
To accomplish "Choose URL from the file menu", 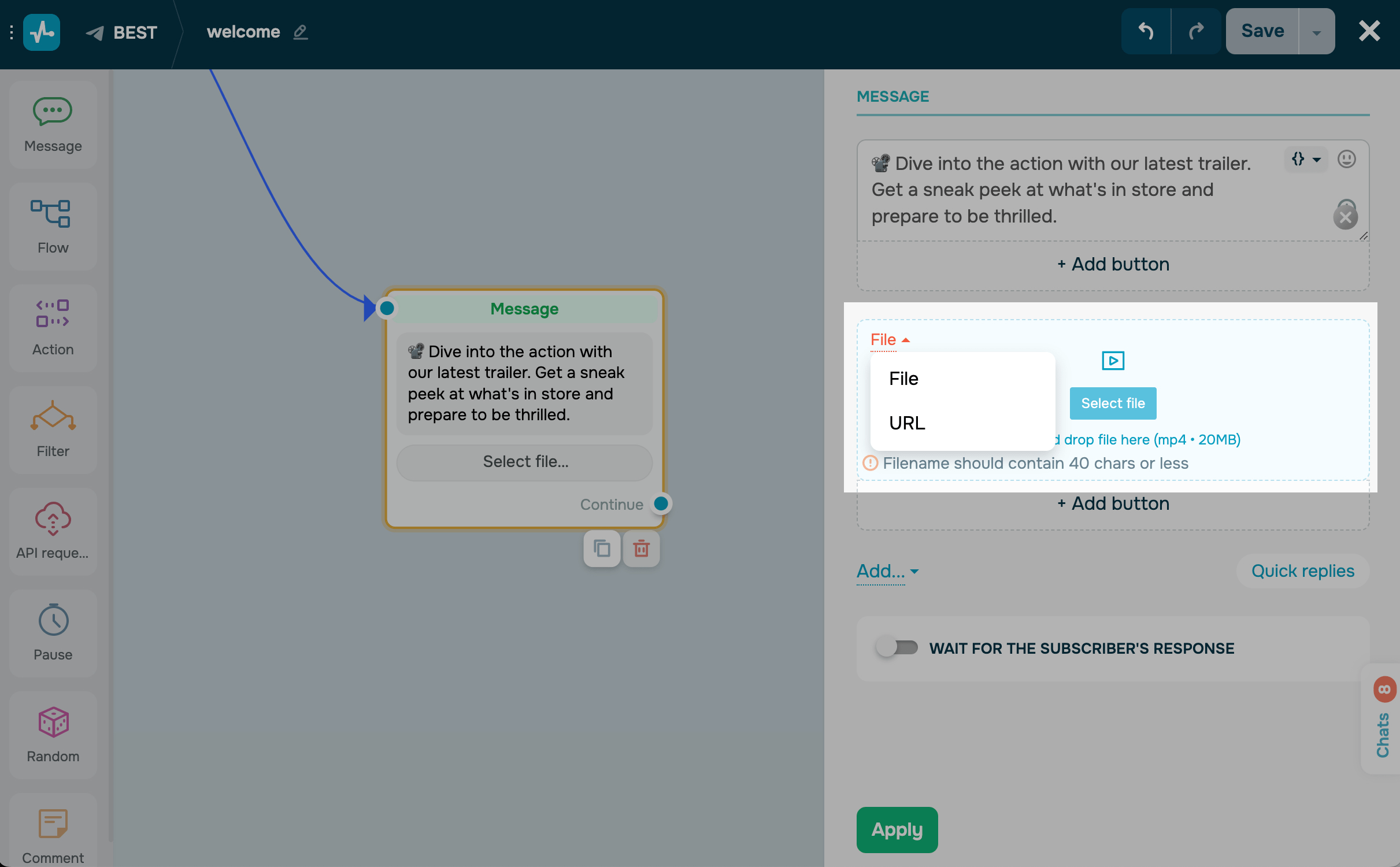I will coord(907,423).
